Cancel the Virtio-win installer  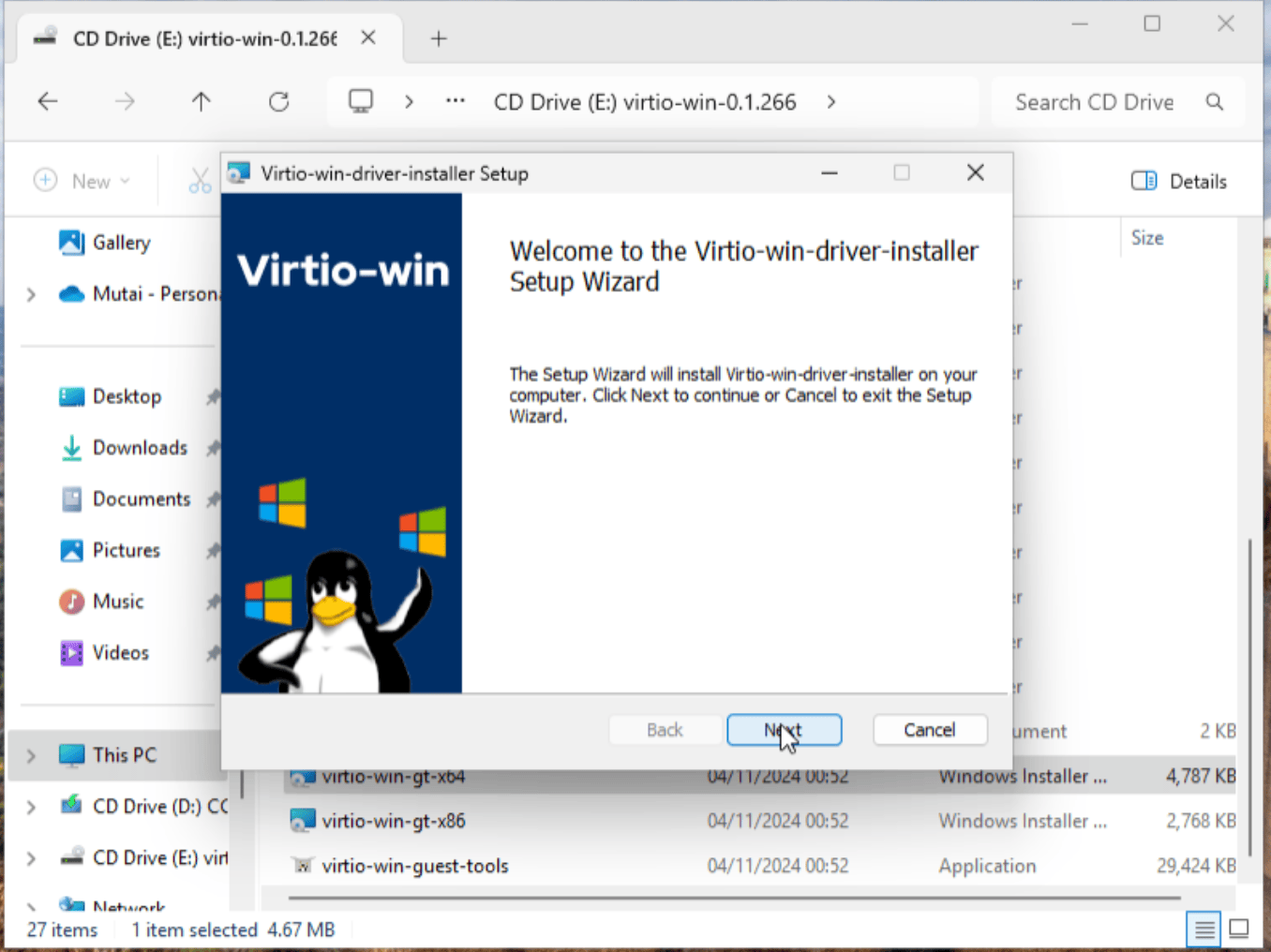point(930,730)
